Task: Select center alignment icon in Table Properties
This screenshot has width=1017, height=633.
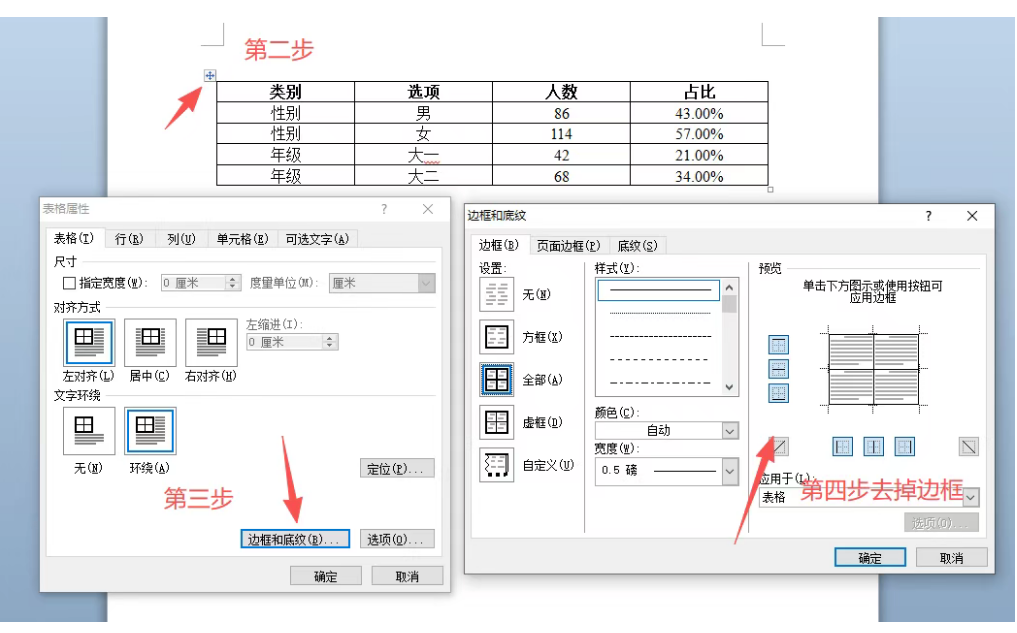Action: point(150,342)
